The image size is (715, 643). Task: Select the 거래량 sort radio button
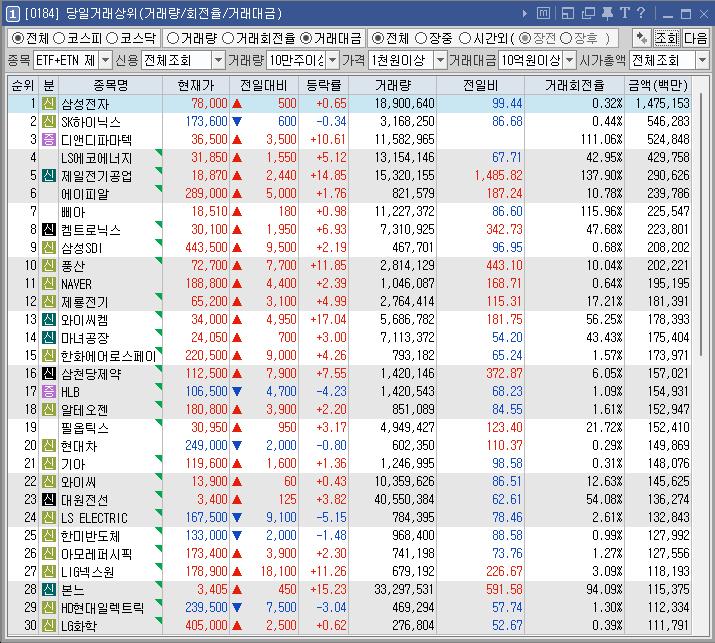click(x=172, y=38)
